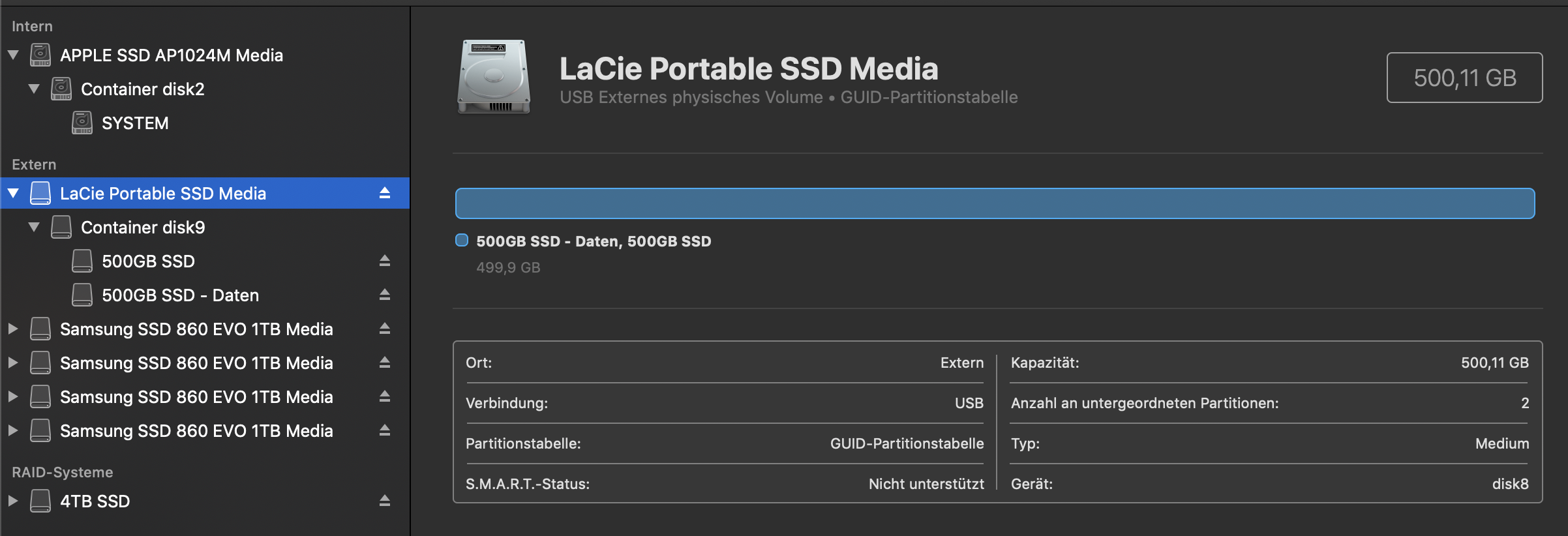Eject the first Samsung SSD 860 EVO
The height and width of the screenshot is (536, 1568).
pyautogui.click(x=385, y=329)
